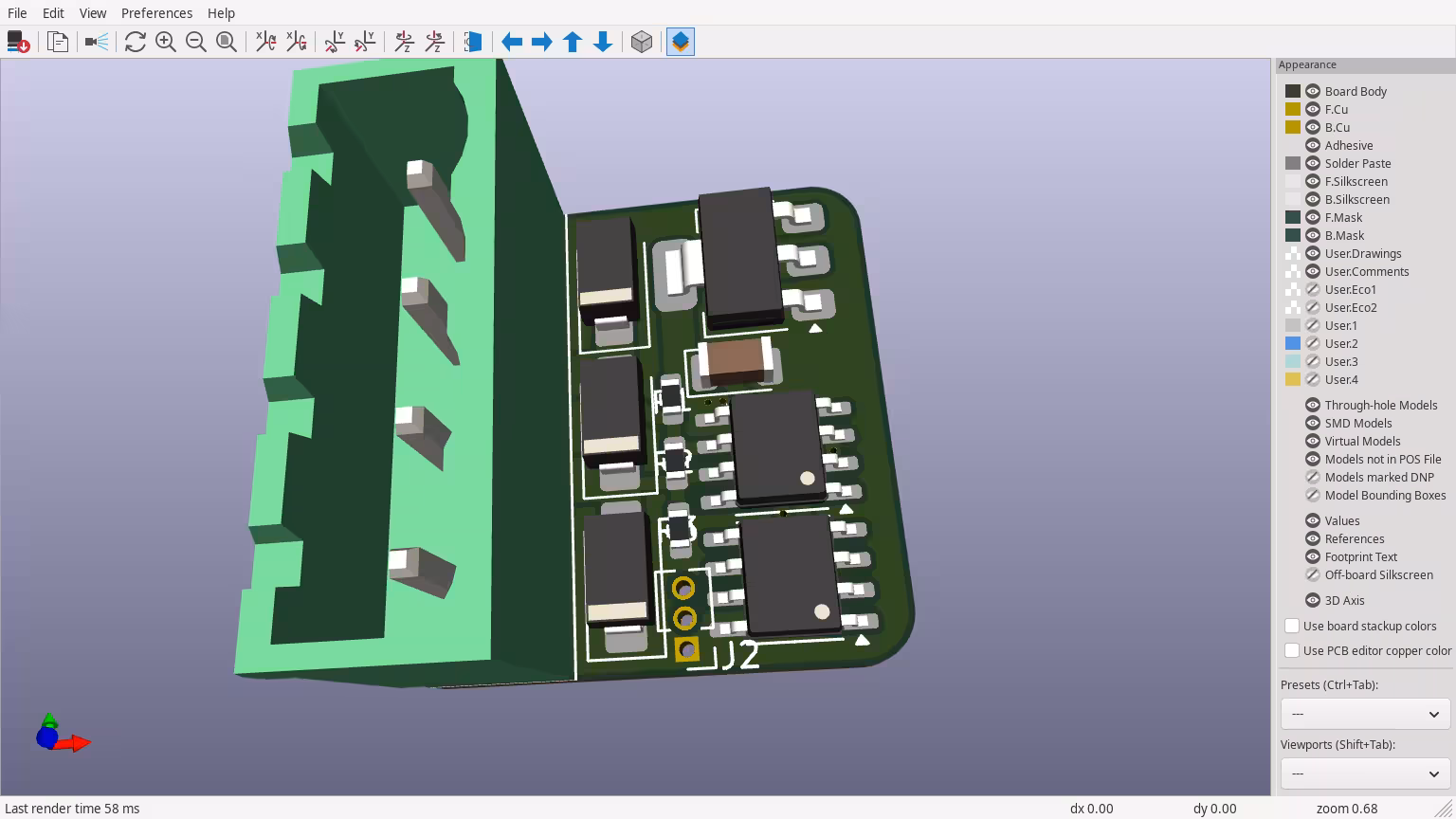Hide the F.Silkscreen layer
This screenshot has height=819, width=1456.
click(1313, 181)
